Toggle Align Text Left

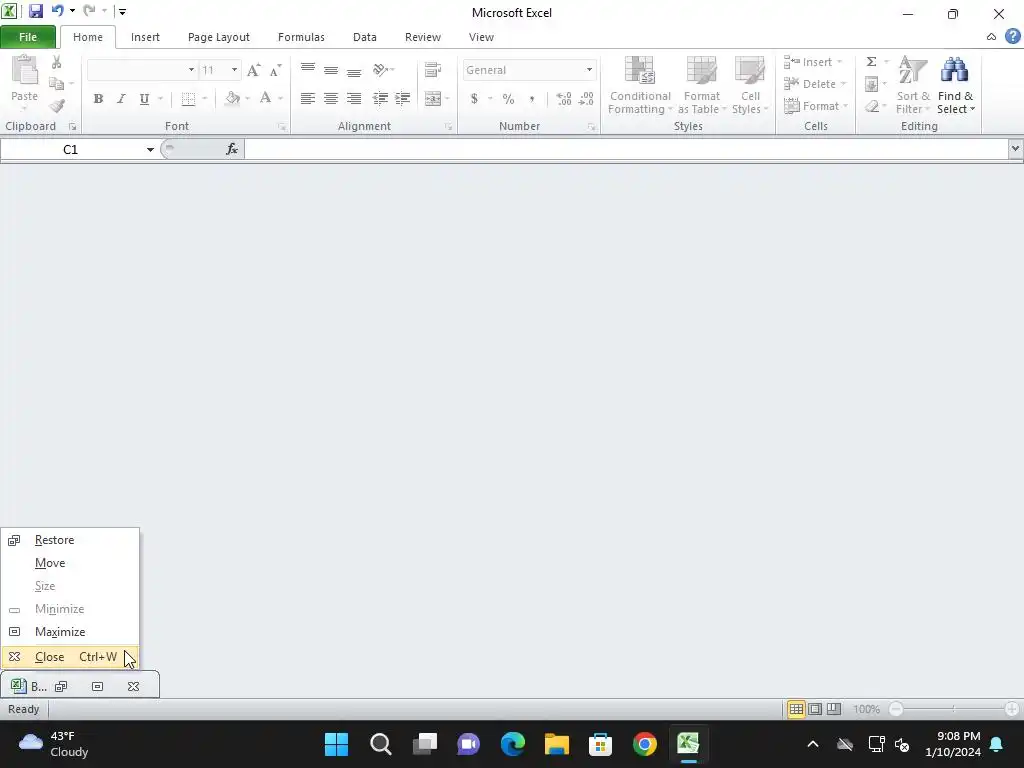pyautogui.click(x=308, y=99)
